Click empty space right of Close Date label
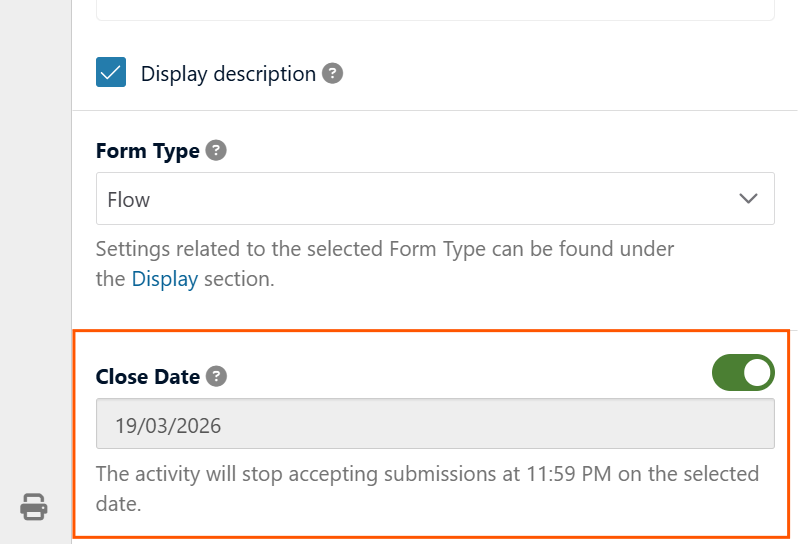The image size is (798, 545). [460, 377]
